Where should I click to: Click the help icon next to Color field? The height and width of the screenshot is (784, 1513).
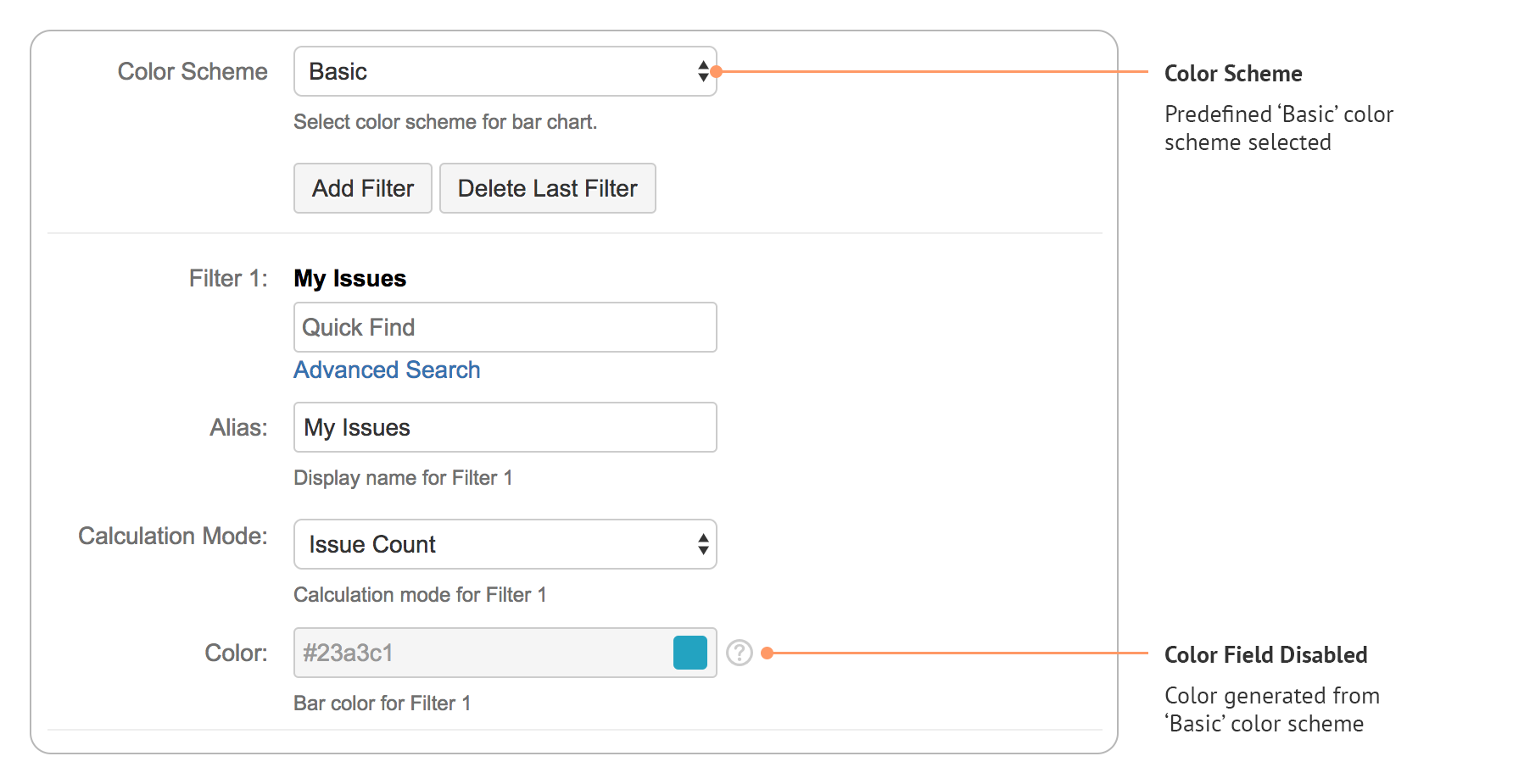click(740, 653)
